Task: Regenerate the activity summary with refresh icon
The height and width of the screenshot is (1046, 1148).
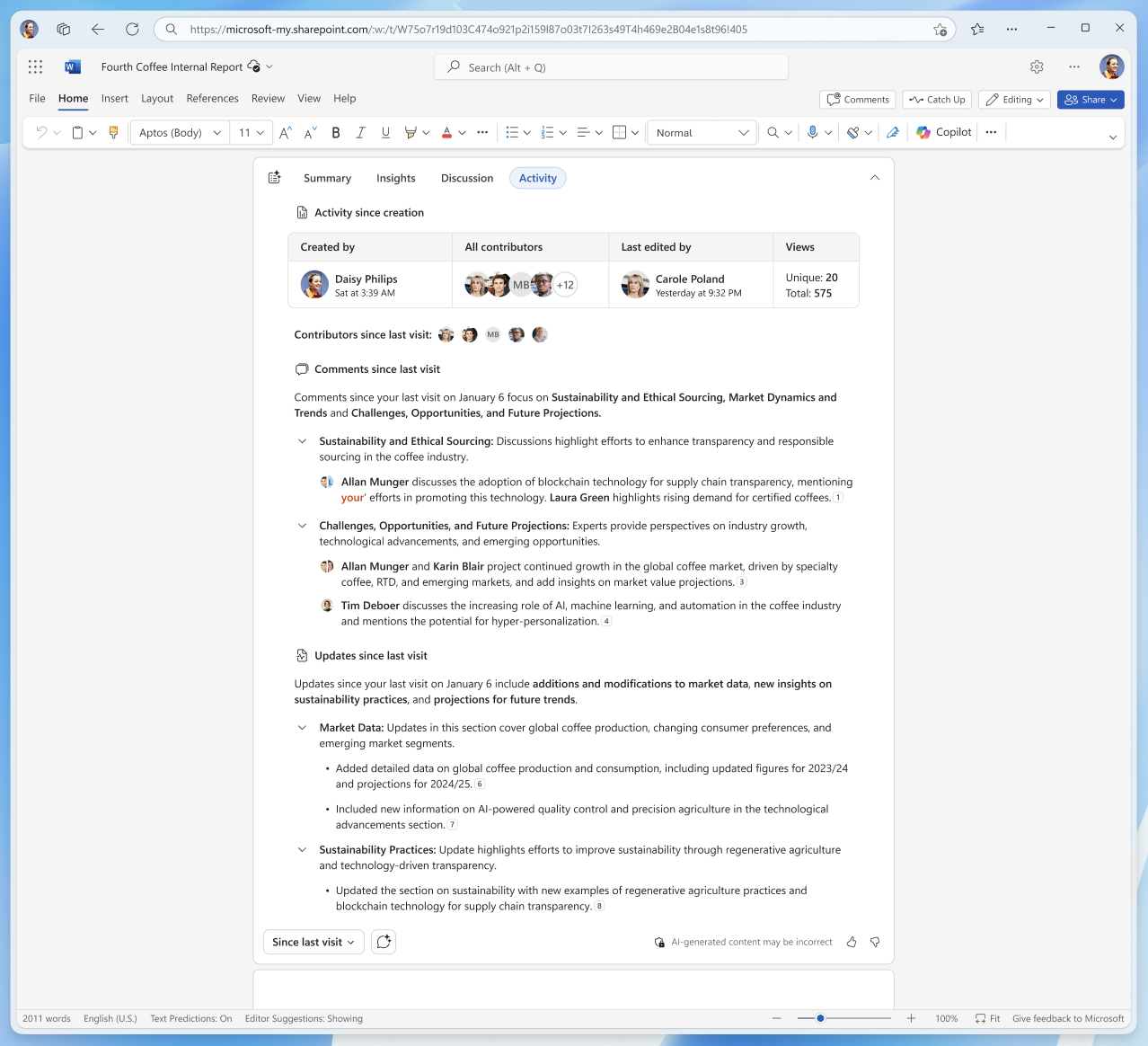Action: click(384, 942)
